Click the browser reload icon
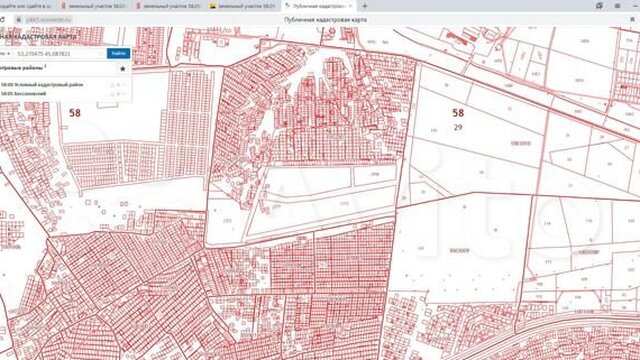This screenshot has width=640, height=360. point(2,19)
